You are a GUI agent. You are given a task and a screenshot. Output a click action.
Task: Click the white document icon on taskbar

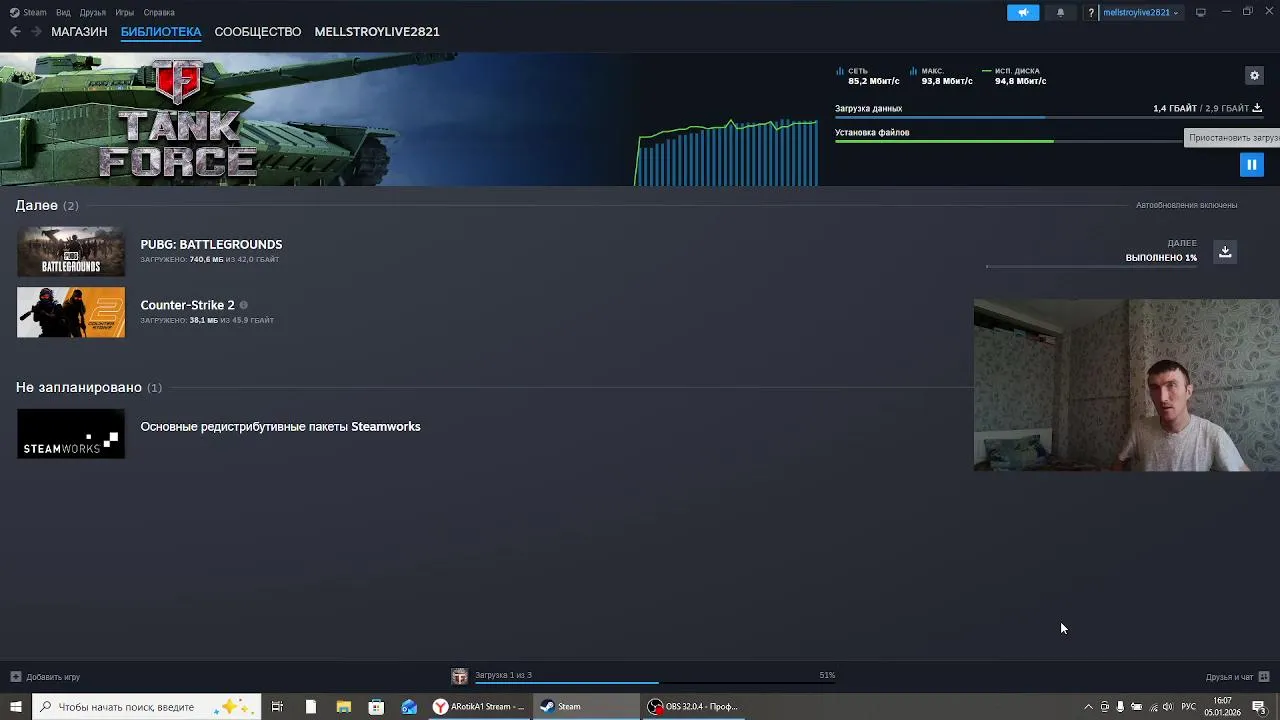[310, 707]
